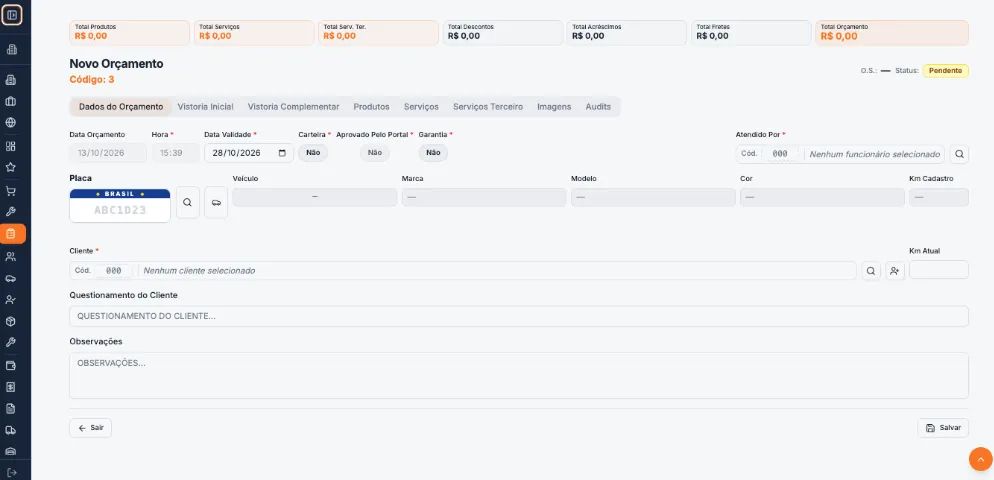Click the Observações text area

519,376
